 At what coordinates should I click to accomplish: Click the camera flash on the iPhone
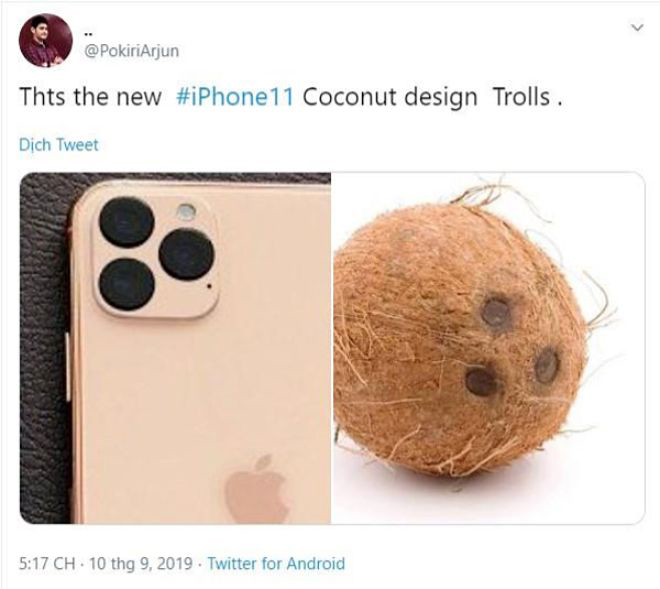point(186,212)
